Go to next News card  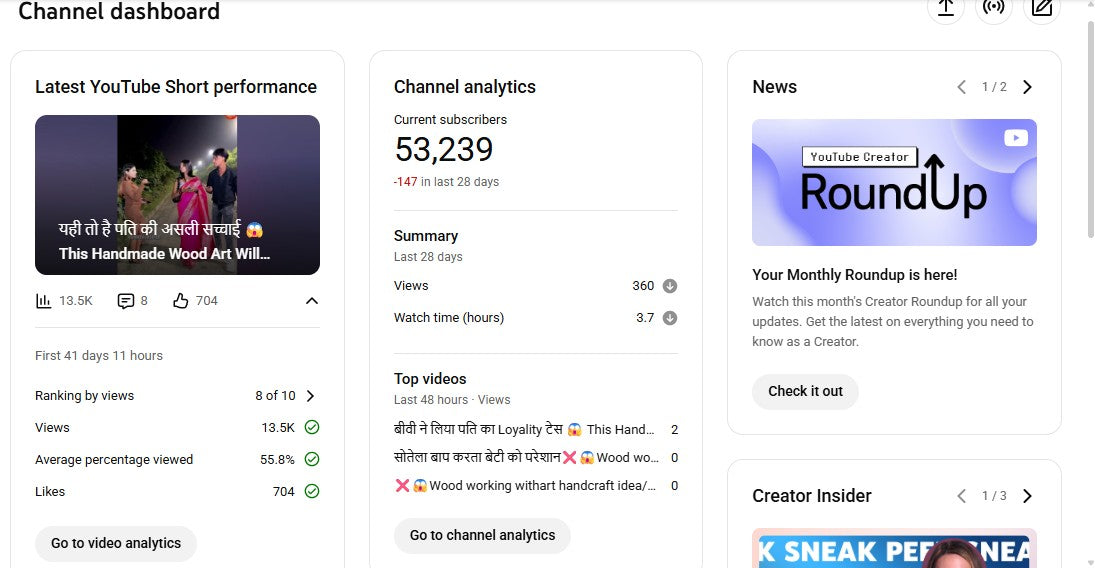1027,87
